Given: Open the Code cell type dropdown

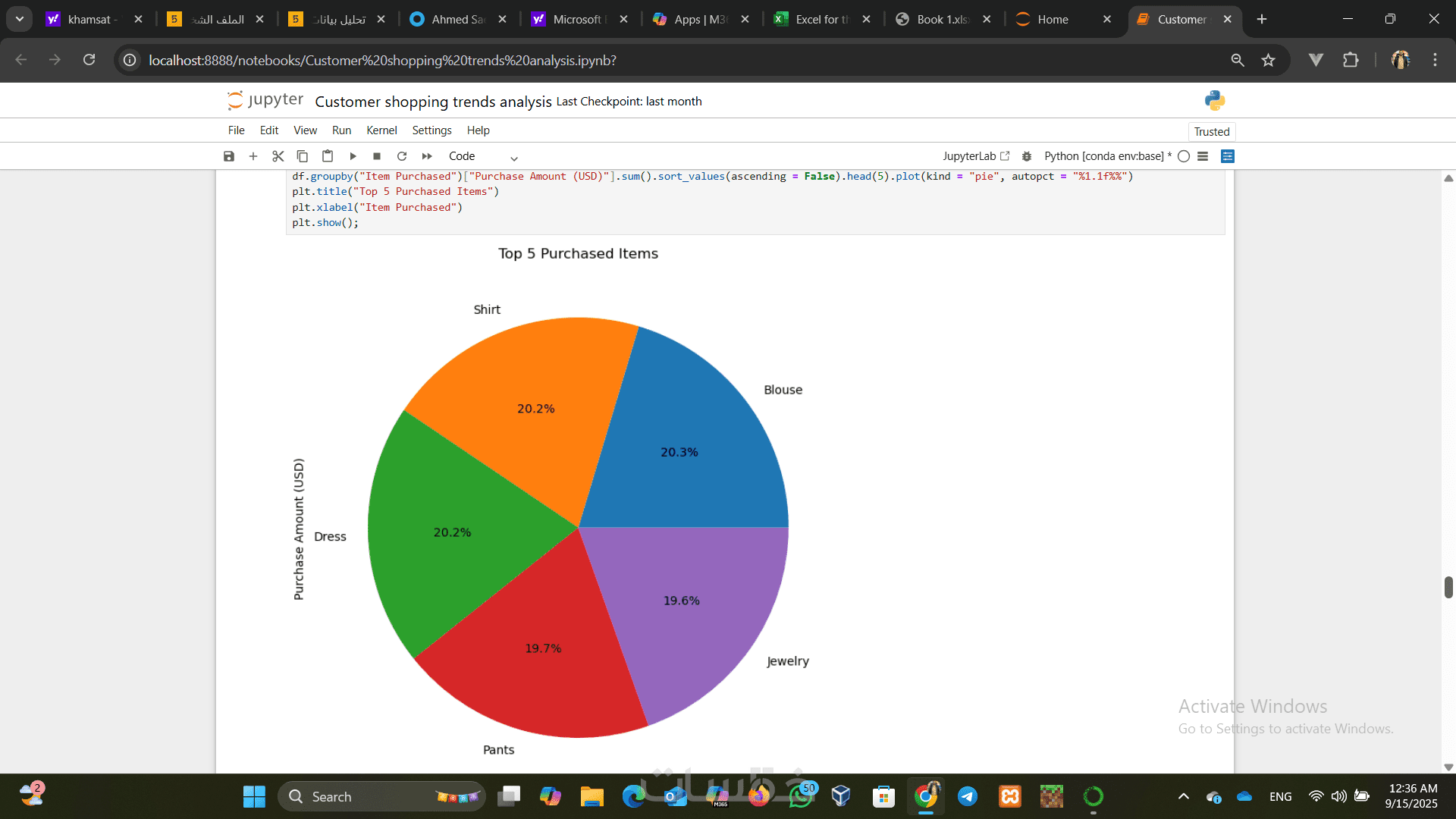Looking at the screenshot, I should click(x=483, y=156).
